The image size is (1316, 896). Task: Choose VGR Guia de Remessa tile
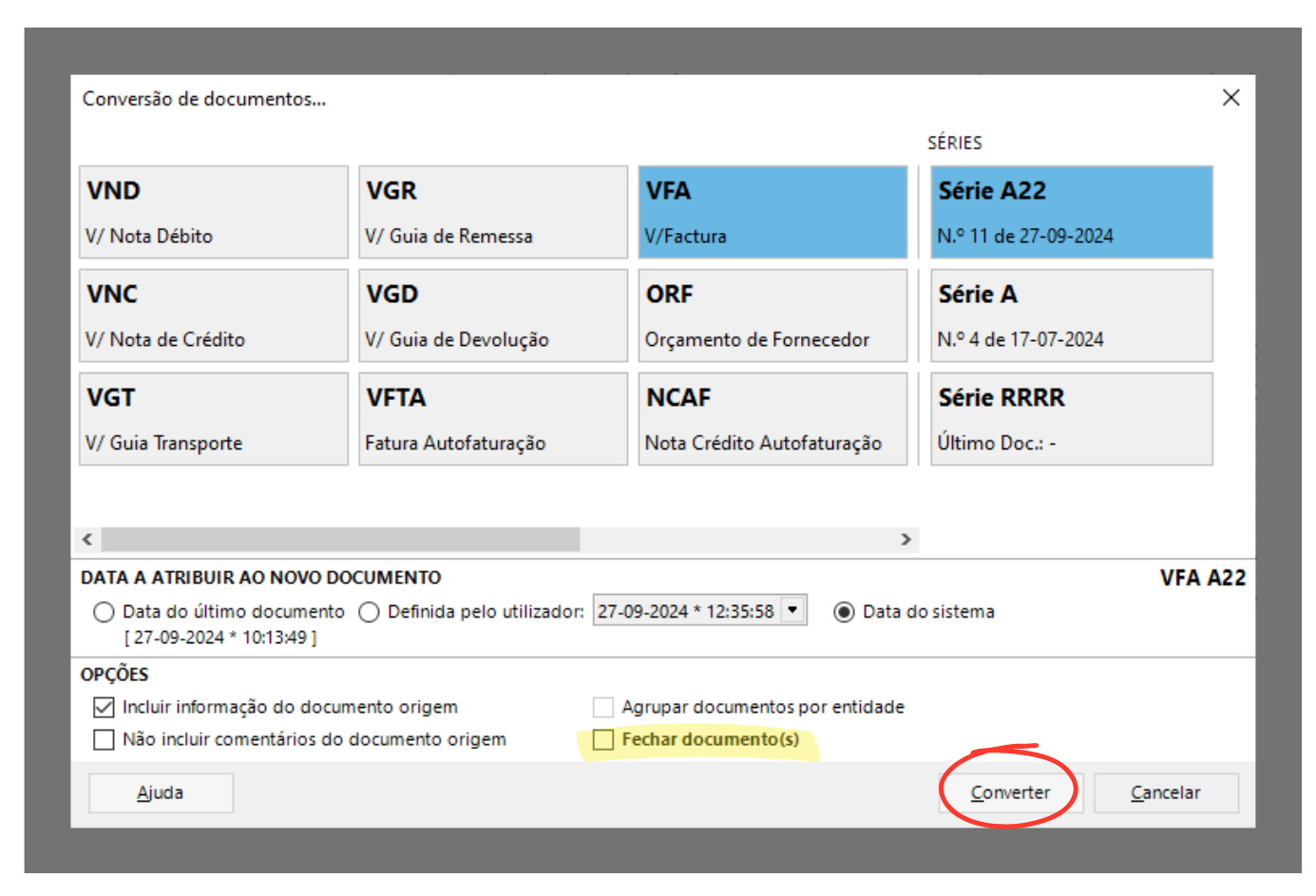[493, 212]
